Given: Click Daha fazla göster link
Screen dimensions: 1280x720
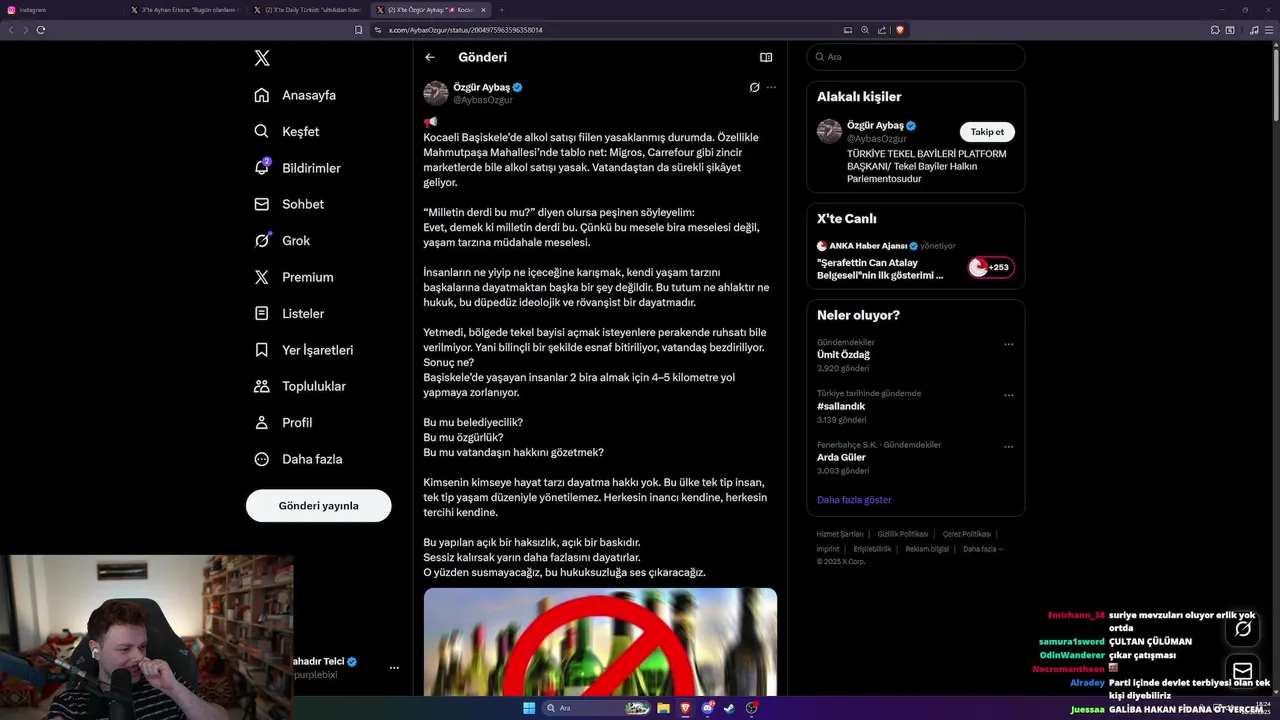Looking at the screenshot, I should 854,499.
